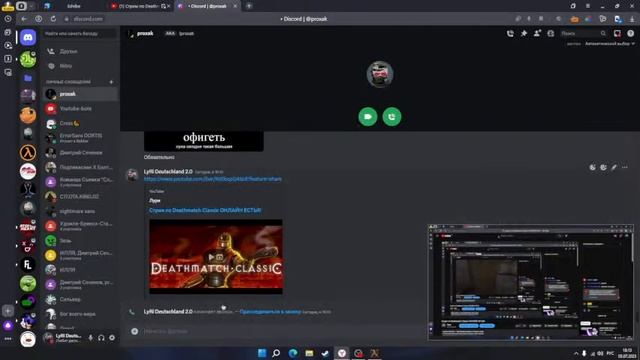Open user settings gear icon
This screenshot has width=640, height=360.
coord(112,338)
